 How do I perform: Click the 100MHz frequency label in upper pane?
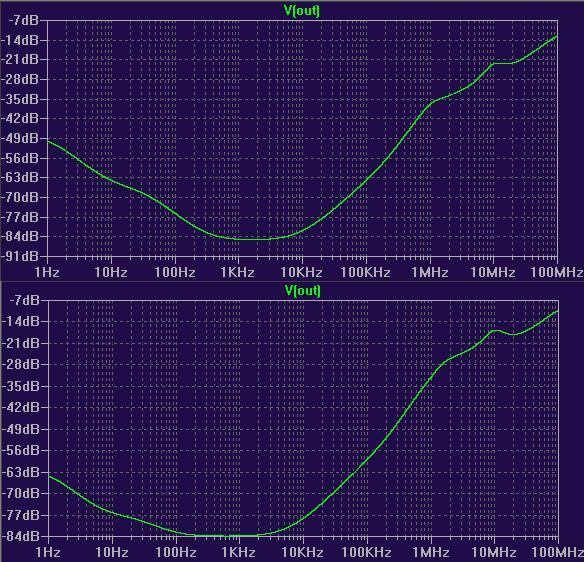[x=557, y=272]
